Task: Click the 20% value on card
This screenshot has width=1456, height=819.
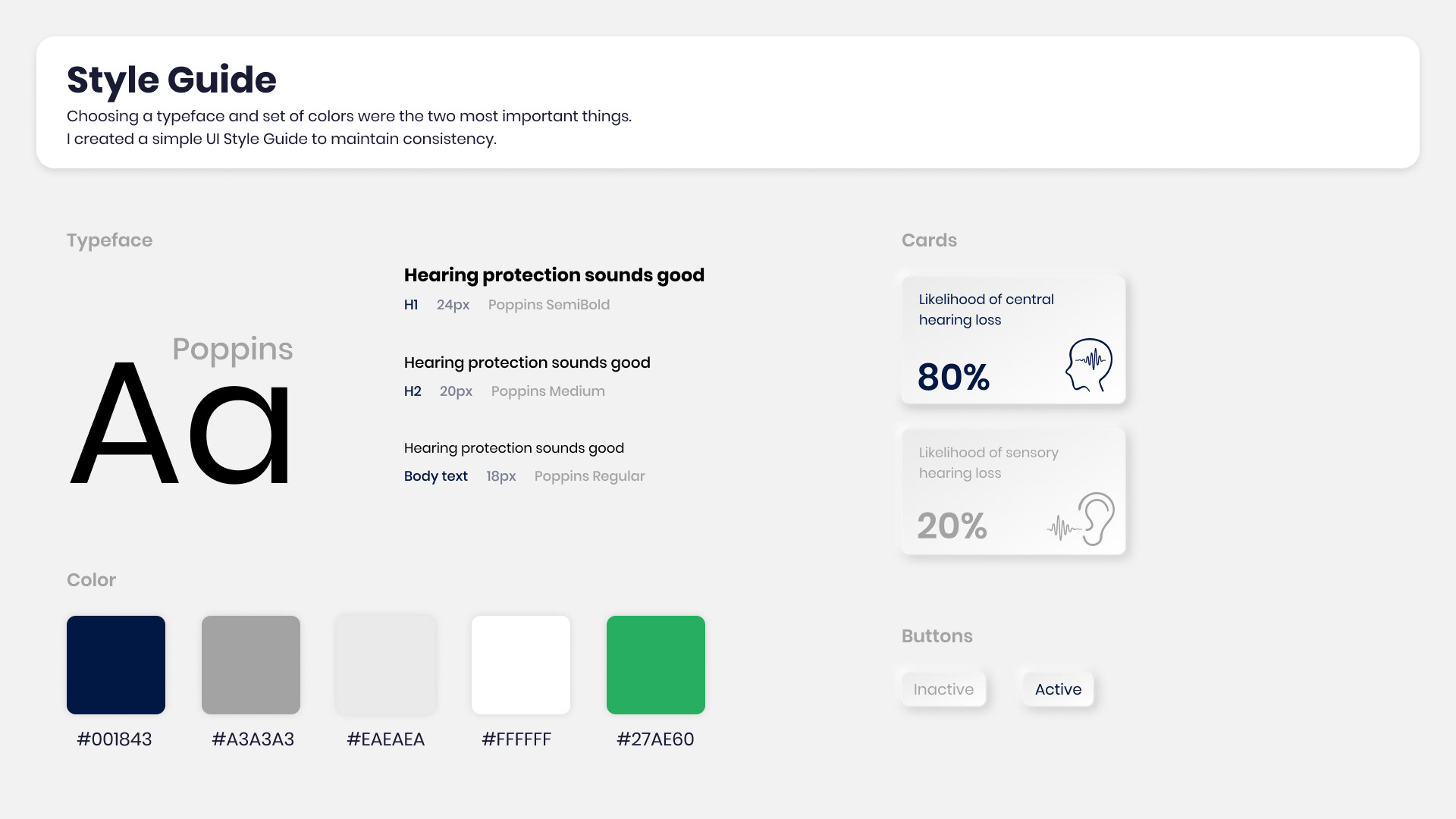Action: (952, 526)
